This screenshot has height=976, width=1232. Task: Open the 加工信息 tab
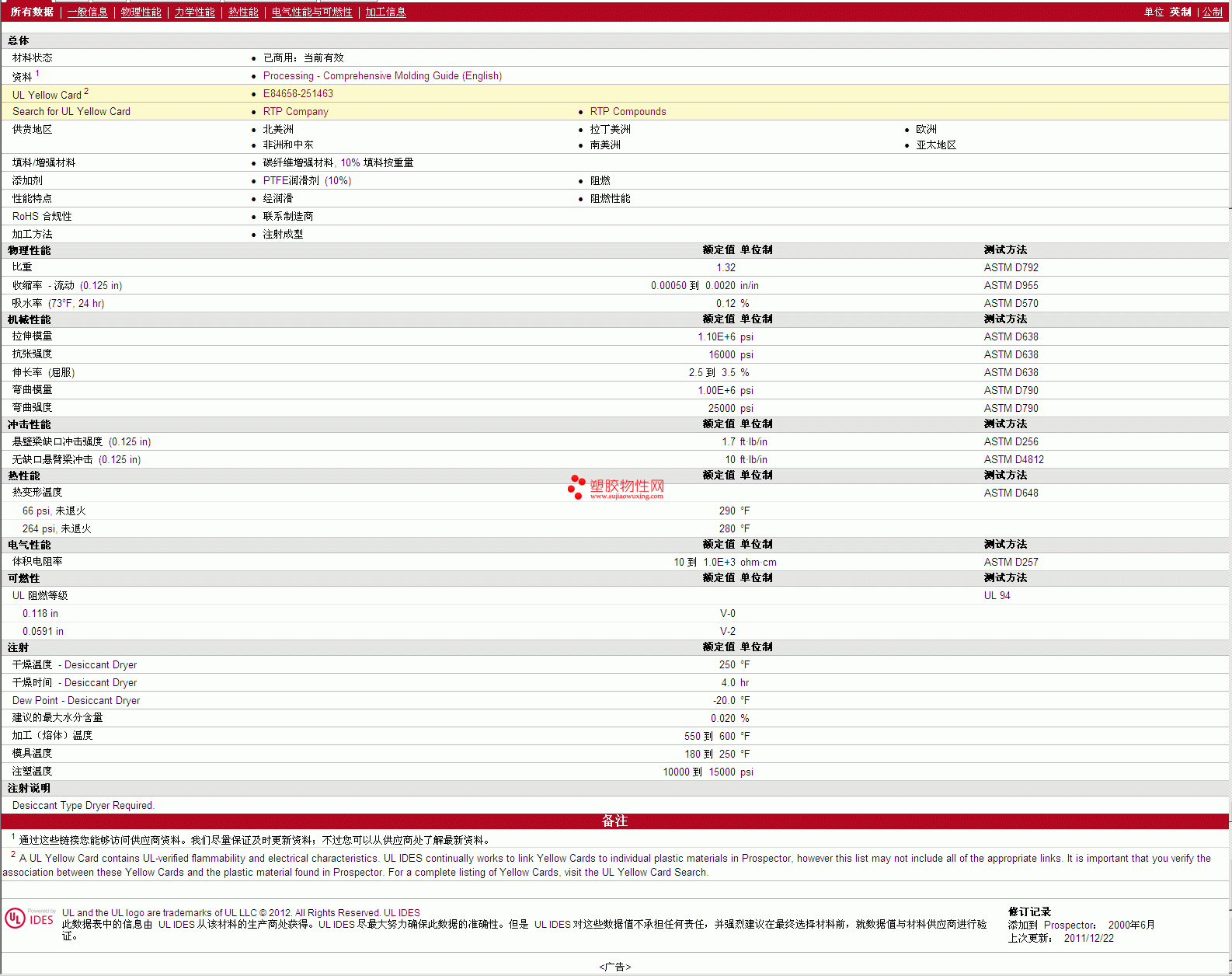pyautogui.click(x=385, y=12)
